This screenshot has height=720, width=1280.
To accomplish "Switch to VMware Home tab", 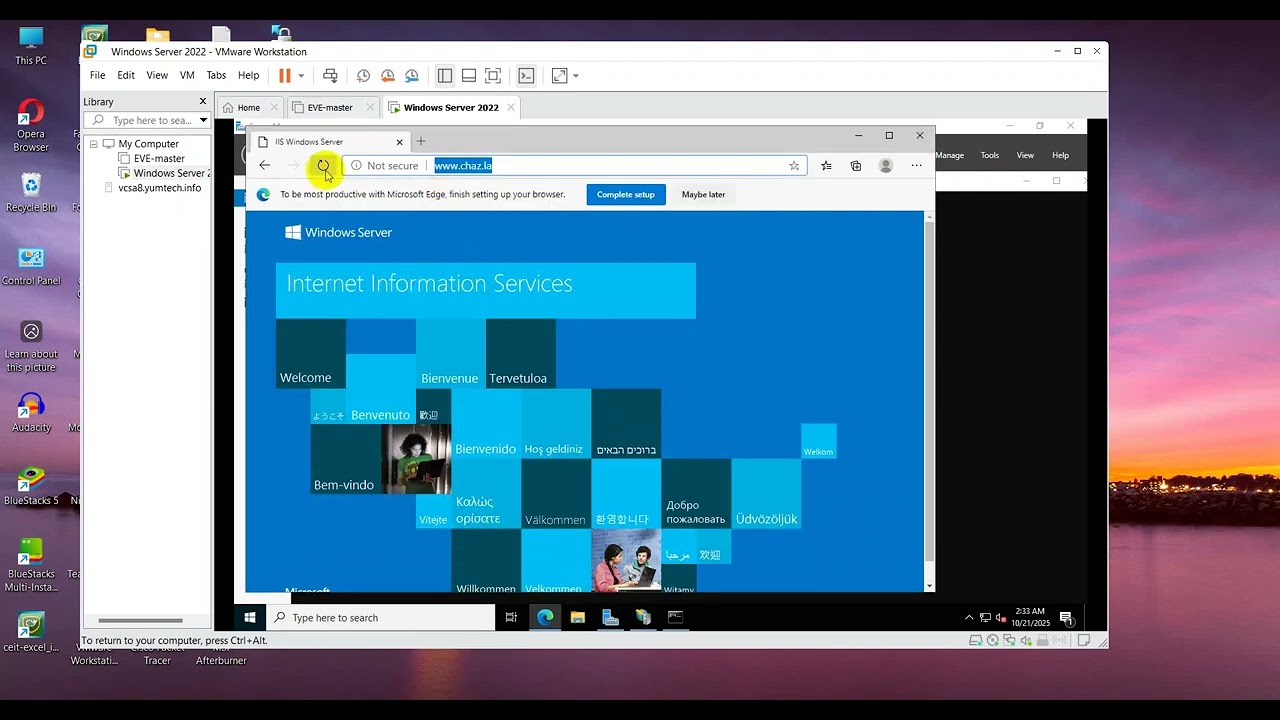I will pyautogui.click(x=249, y=107).
